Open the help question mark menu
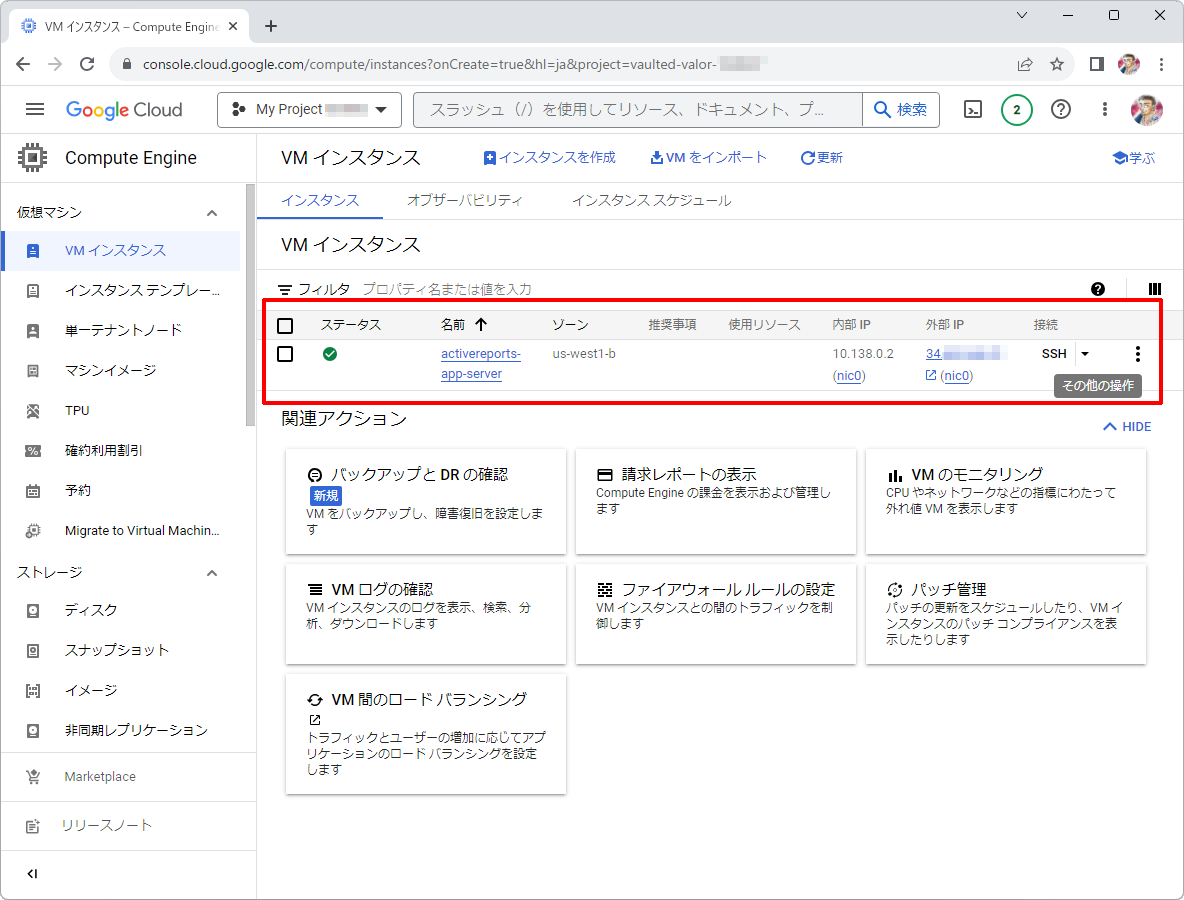Viewport: 1184px width, 900px height. [1061, 110]
